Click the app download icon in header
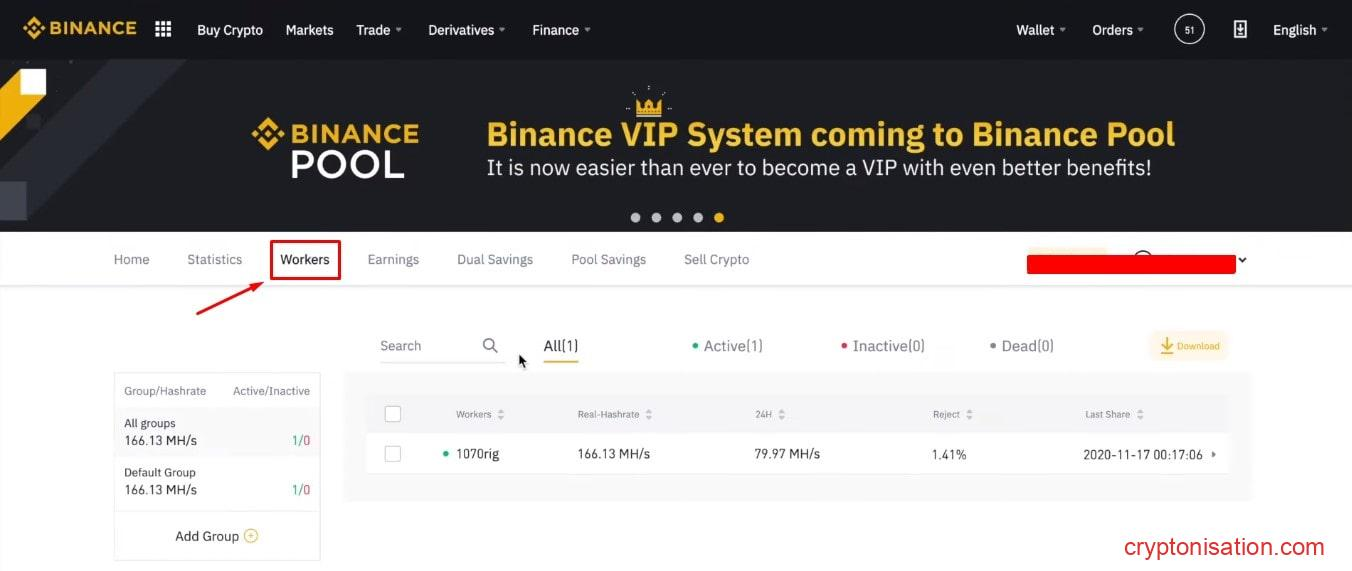The height and width of the screenshot is (571, 1352). 1240,30
